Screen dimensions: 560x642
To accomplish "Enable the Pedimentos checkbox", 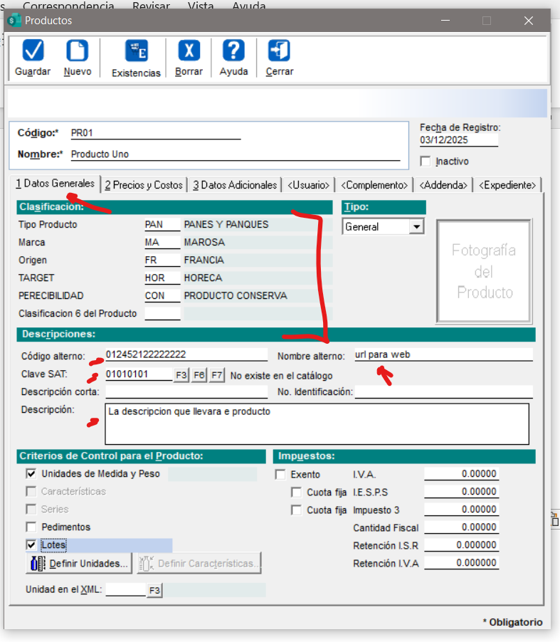I will pos(31,527).
